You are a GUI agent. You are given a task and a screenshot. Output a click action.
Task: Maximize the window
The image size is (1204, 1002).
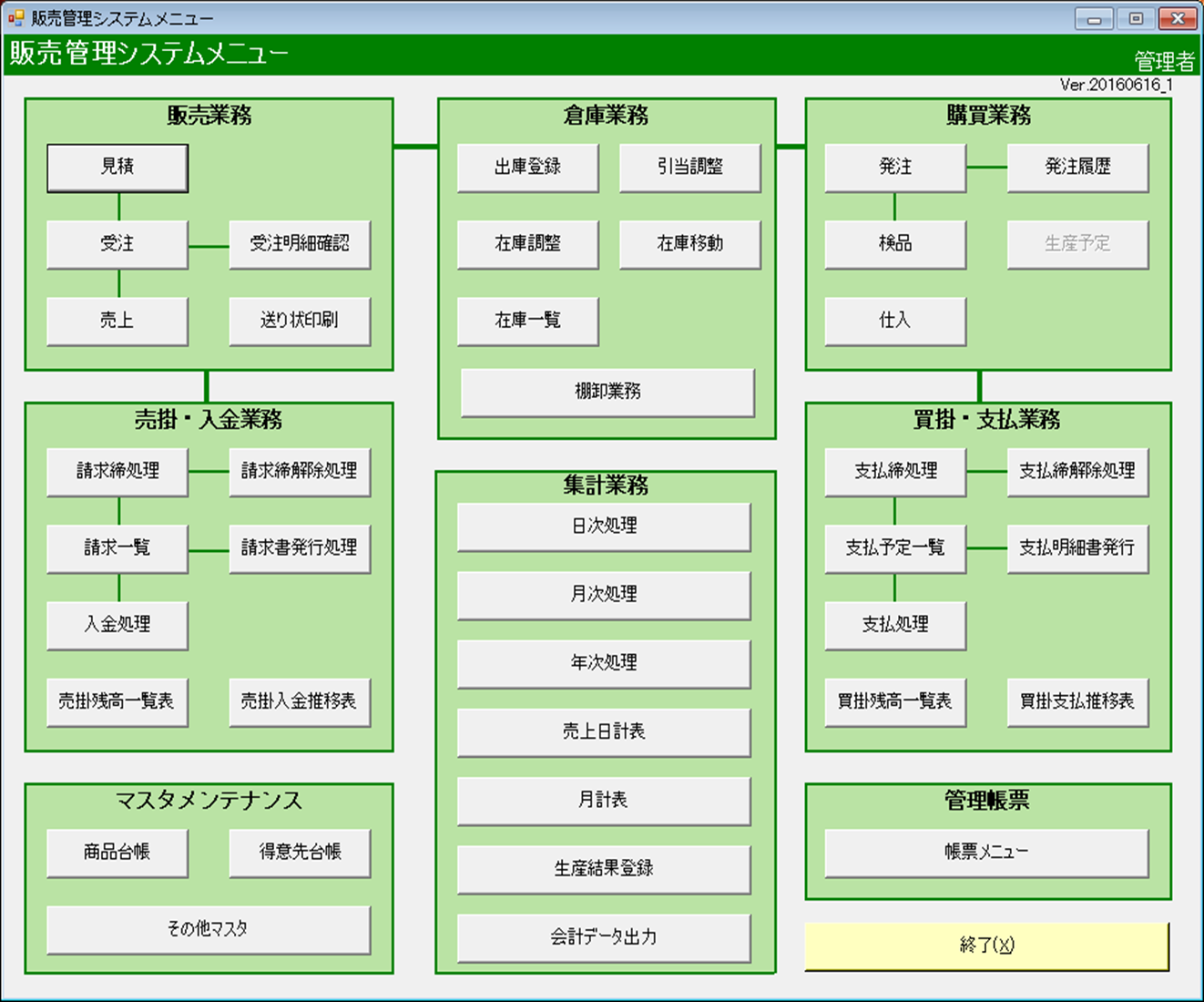[x=1136, y=18]
